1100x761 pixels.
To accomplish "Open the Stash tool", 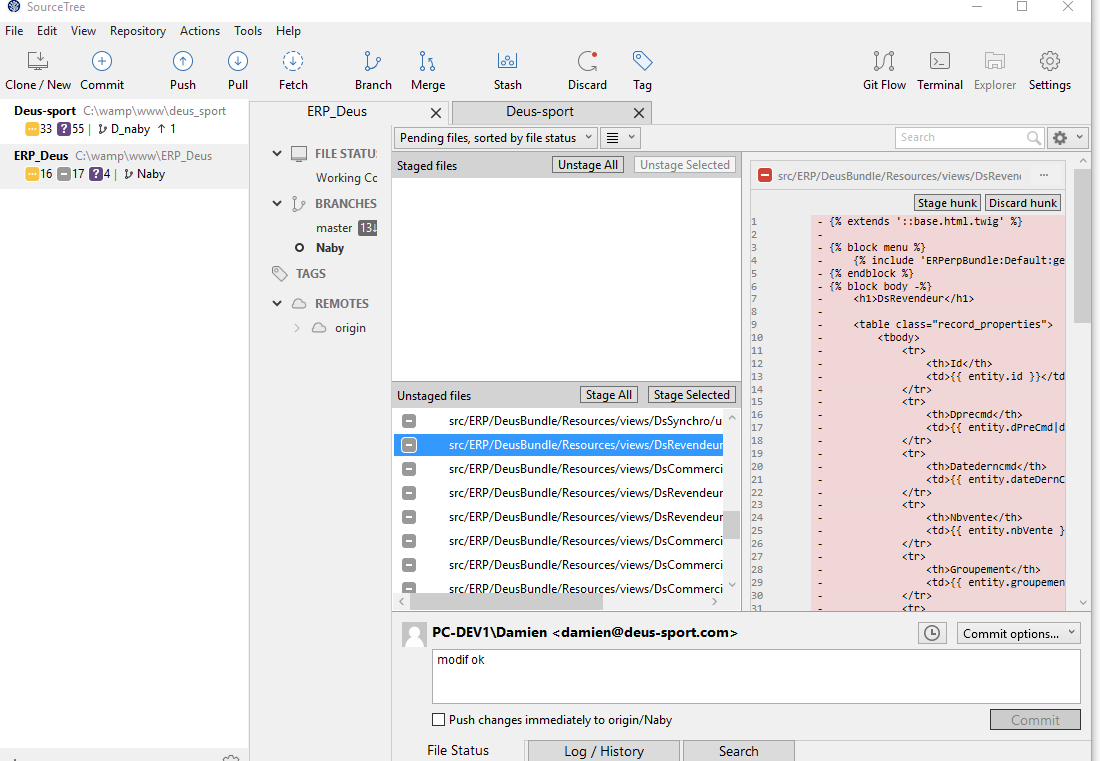I will 507,62.
